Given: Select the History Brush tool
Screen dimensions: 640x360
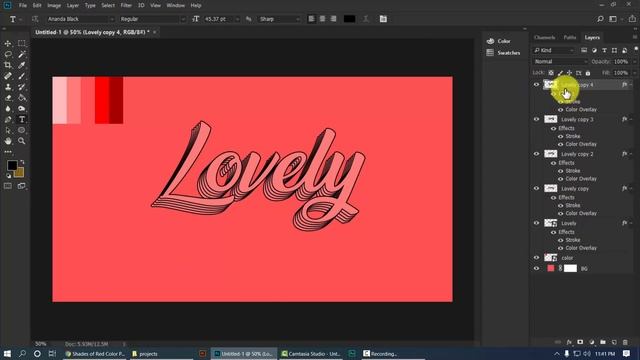Looking at the screenshot, I should coord(22,87).
